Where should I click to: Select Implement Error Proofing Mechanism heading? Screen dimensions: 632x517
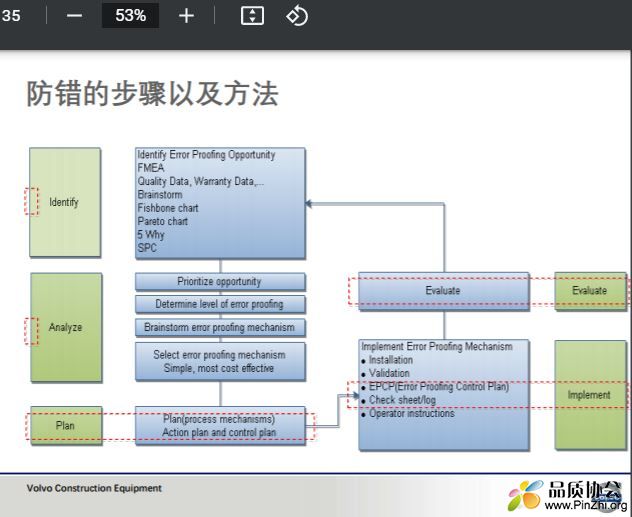[x=437, y=347]
